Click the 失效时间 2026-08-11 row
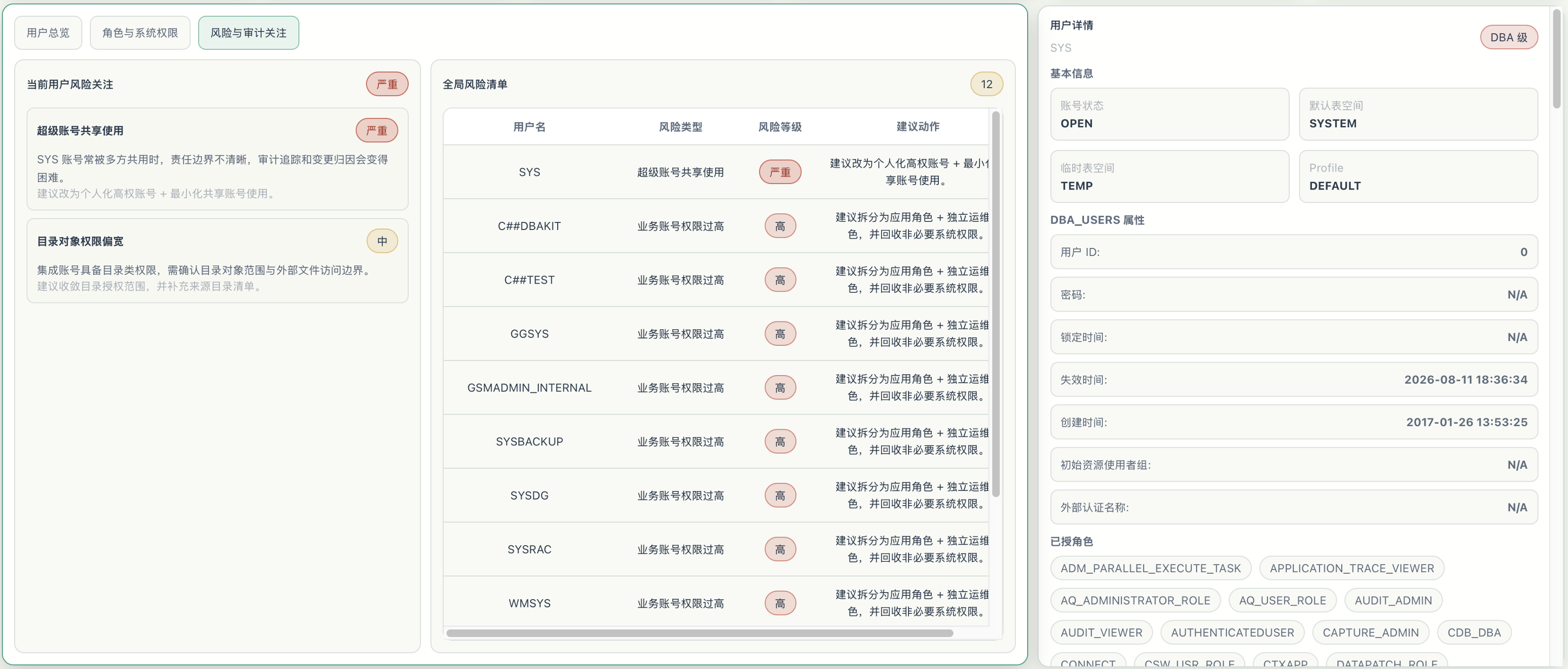Screen dimensions: 1568x669 [1293, 380]
